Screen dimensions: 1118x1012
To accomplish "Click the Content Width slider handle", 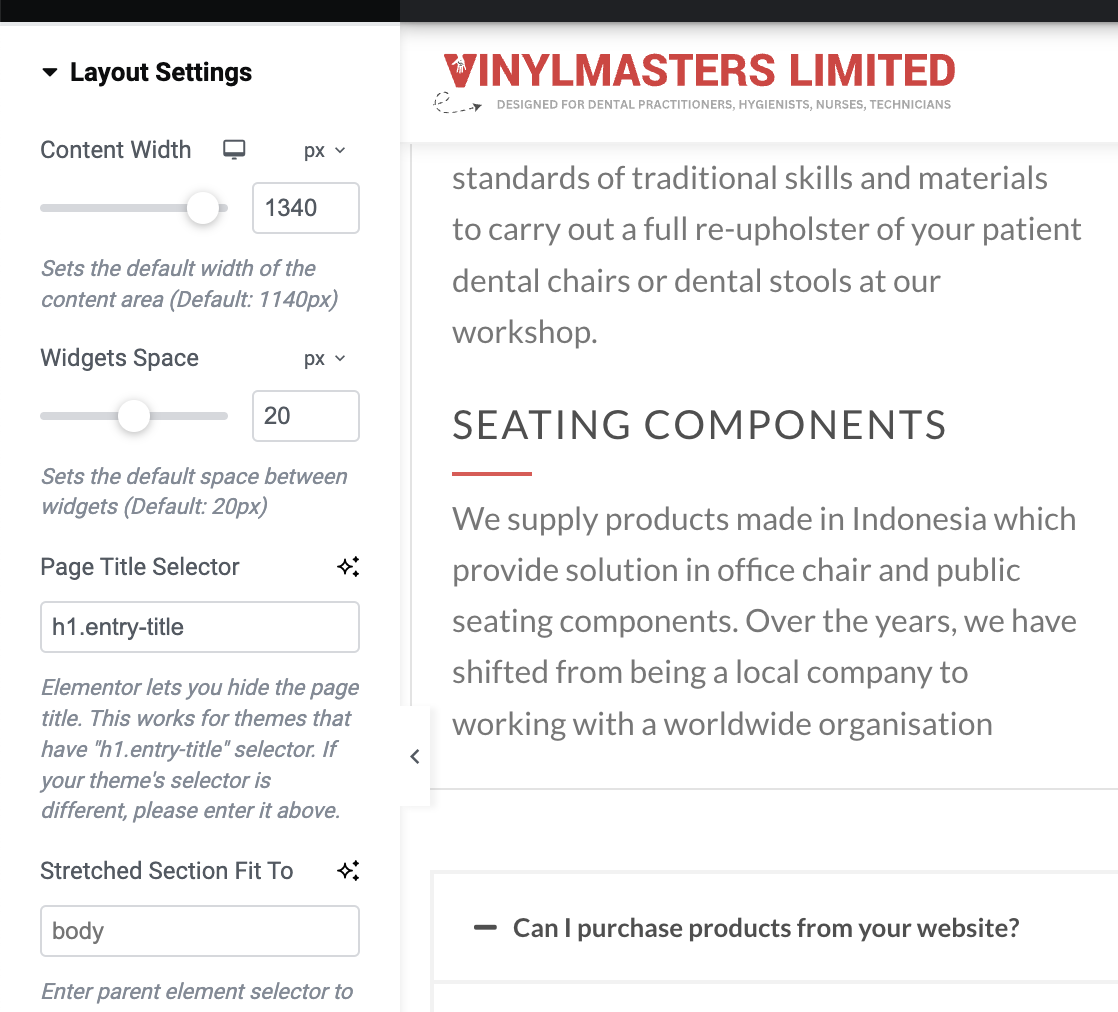I will coord(203,208).
